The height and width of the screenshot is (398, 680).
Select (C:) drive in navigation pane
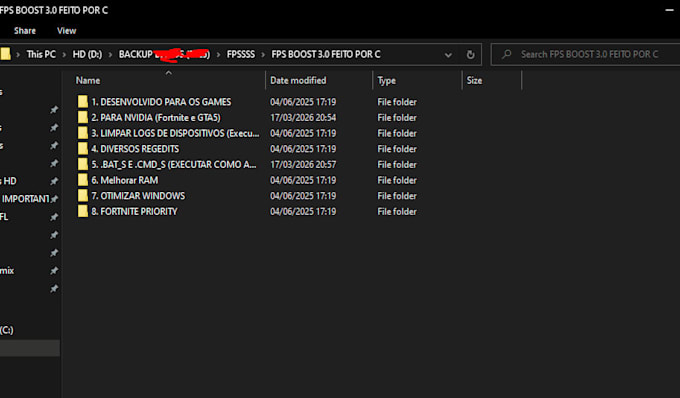click(7, 330)
